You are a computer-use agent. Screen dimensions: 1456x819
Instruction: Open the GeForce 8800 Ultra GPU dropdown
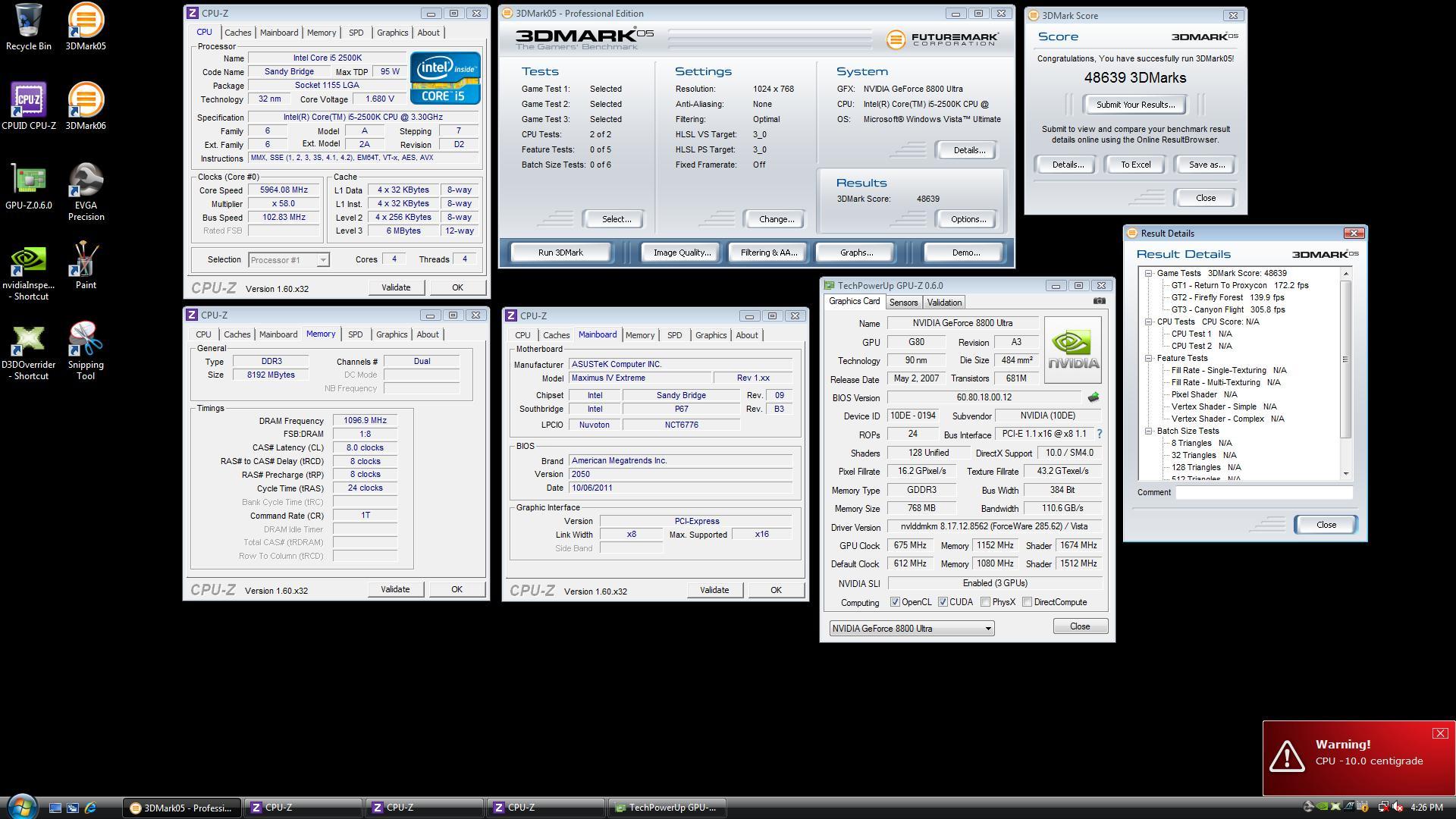pos(912,629)
